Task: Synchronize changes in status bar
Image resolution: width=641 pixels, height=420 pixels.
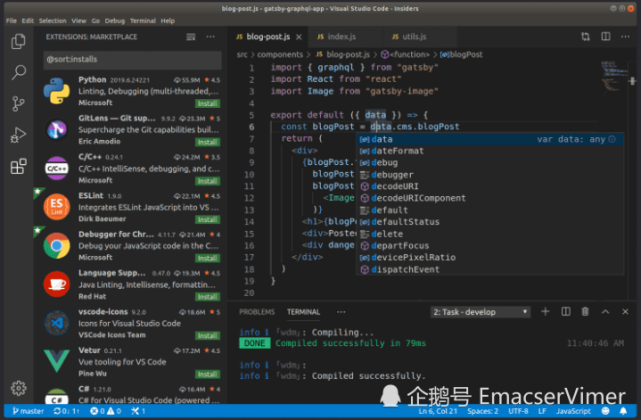Action: pyautogui.click(x=66, y=411)
